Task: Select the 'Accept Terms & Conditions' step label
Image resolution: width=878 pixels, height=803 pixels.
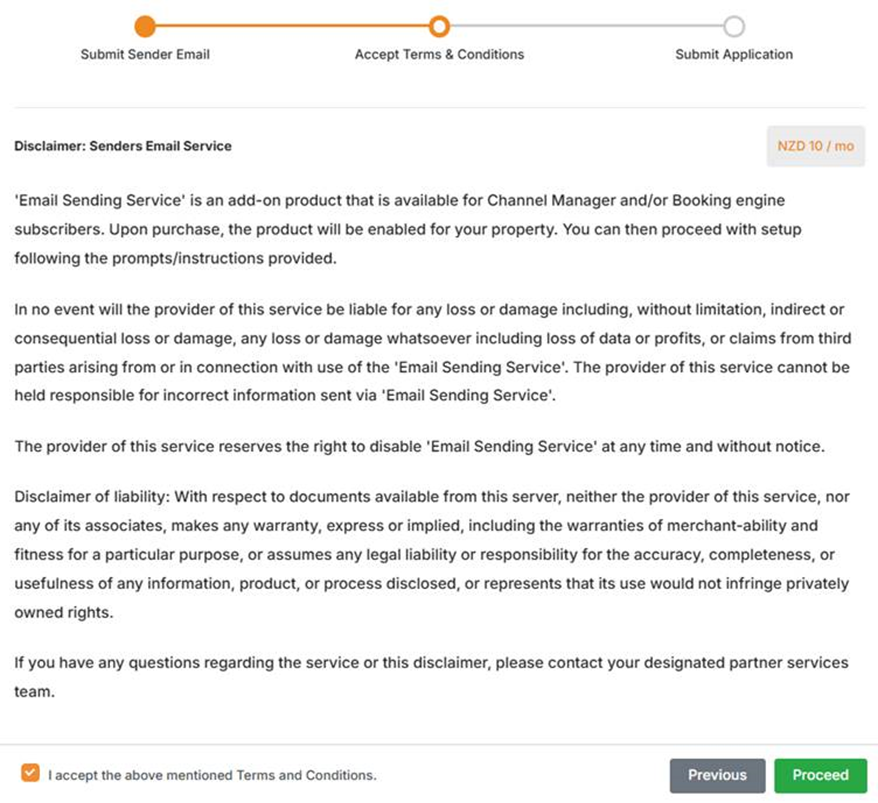Action: (439, 54)
